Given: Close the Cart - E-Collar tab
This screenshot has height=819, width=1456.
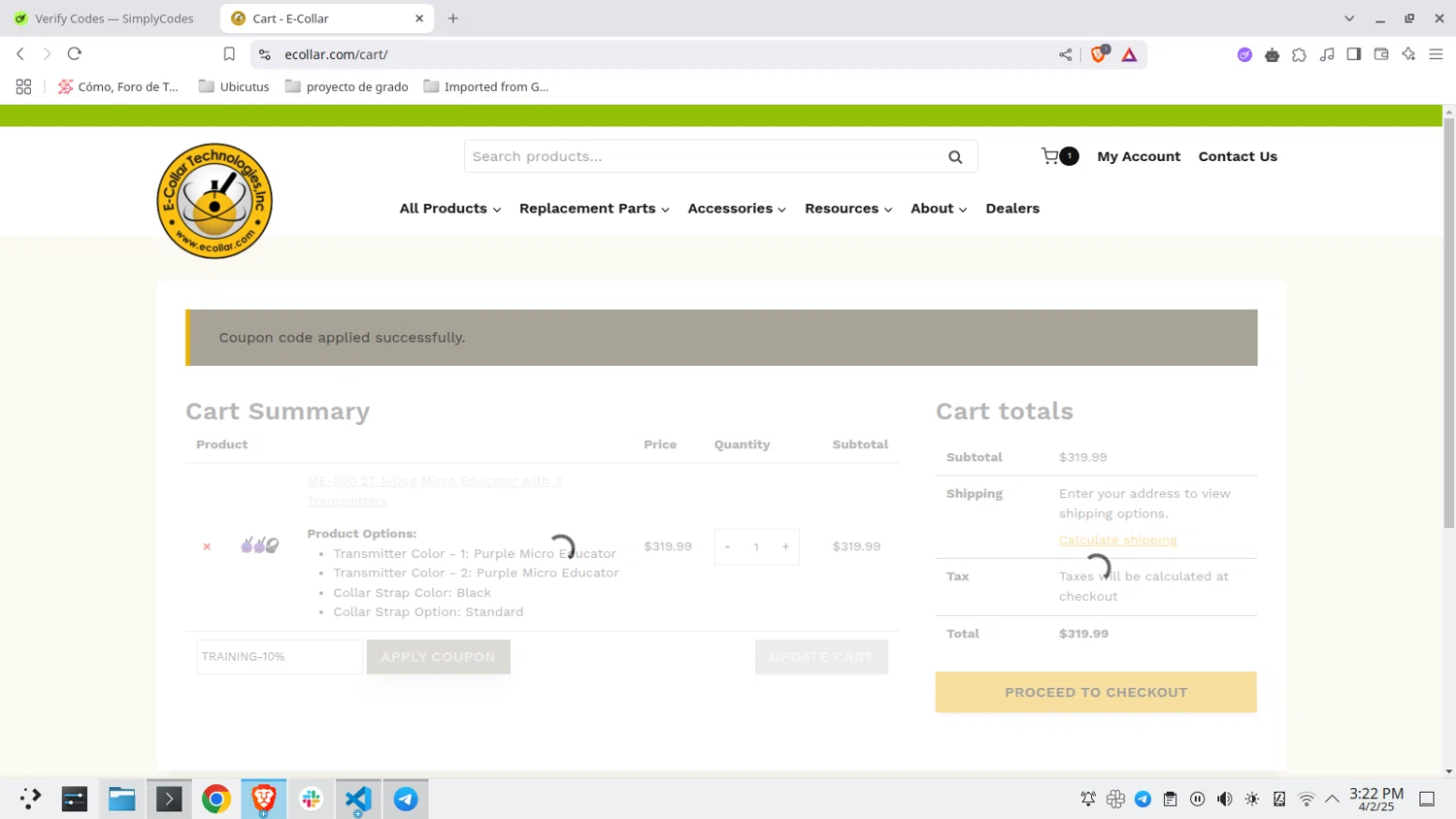Looking at the screenshot, I should tap(419, 18).
